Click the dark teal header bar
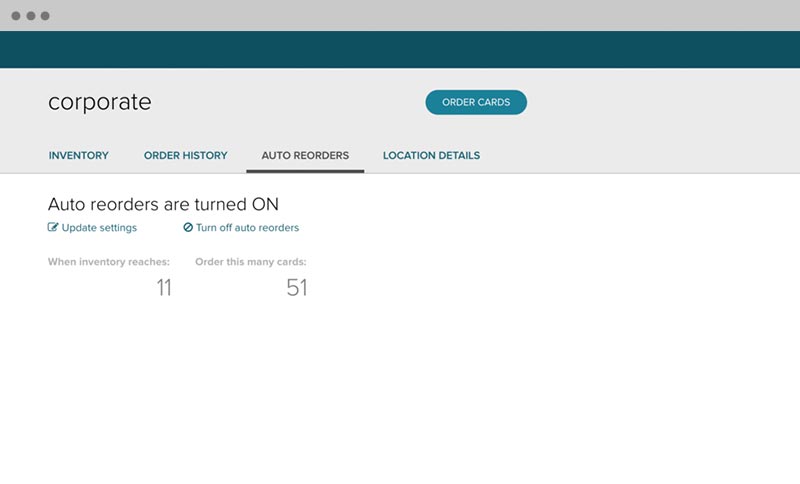This screenshot has height=484, width=800. click(x=400, y=49)
